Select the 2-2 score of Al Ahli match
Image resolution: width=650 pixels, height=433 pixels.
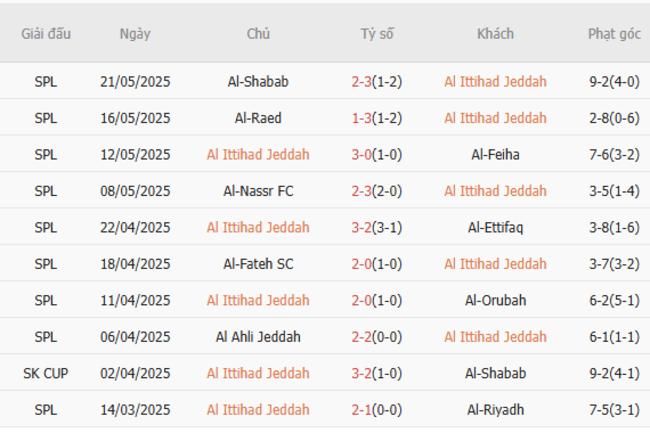[x=362, y=337]
